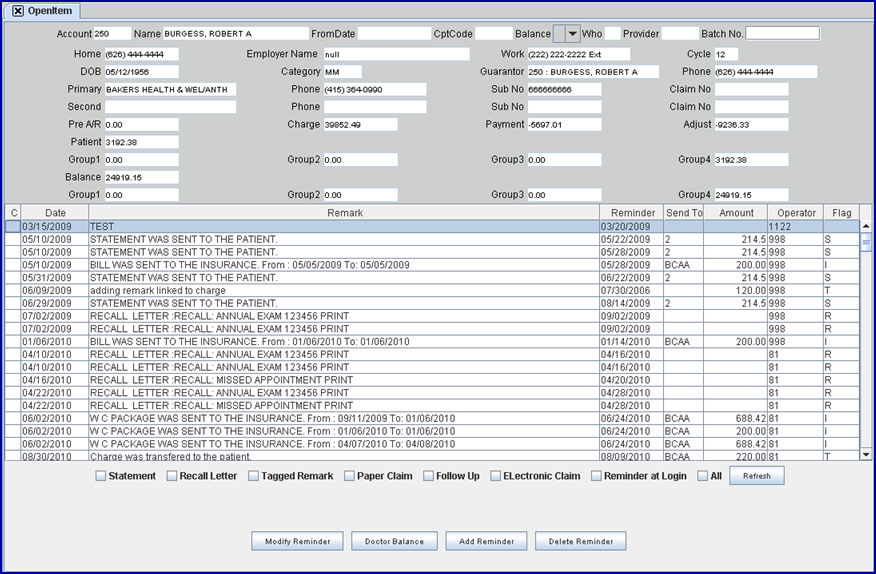Add a new reminder with Add Reminder
The height and width of the screenshot is (574, 876).
tap(486, 541)
